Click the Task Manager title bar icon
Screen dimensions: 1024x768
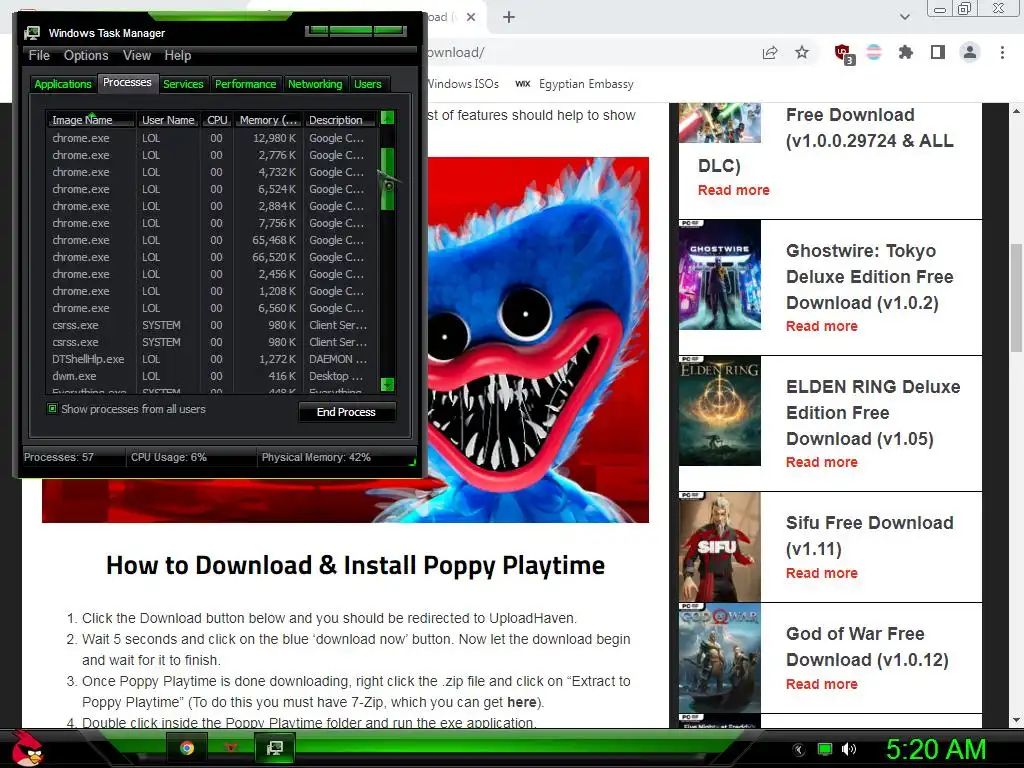point(32,33)
